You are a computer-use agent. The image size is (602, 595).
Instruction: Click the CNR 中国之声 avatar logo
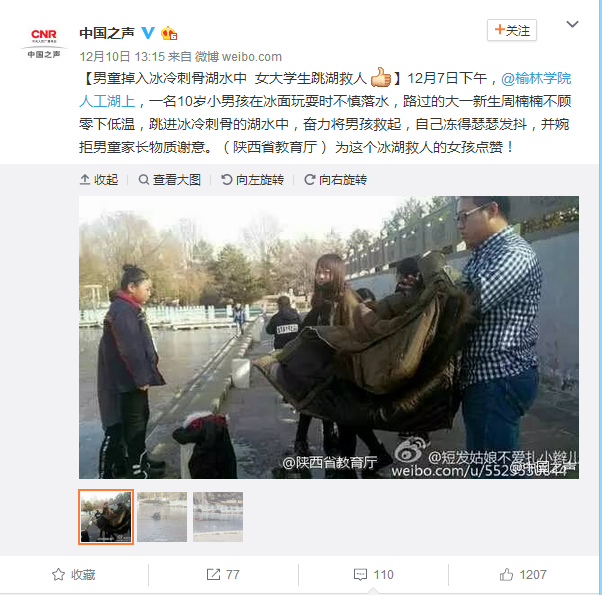coord(43,43)
